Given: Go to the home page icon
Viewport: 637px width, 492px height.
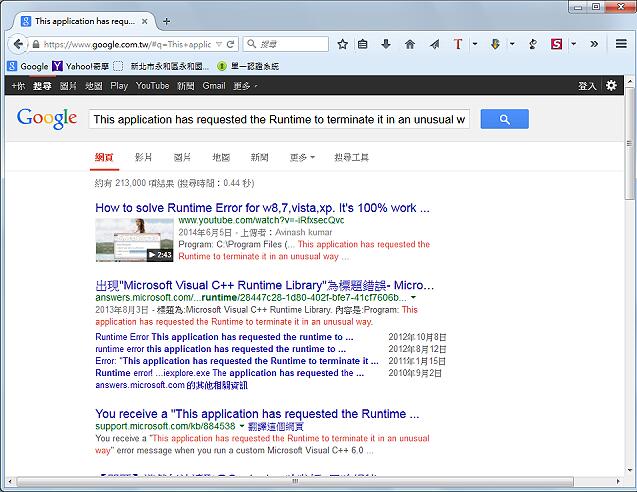Looking at the screenshot, I should pyautogui.click(x=410, y=44).
